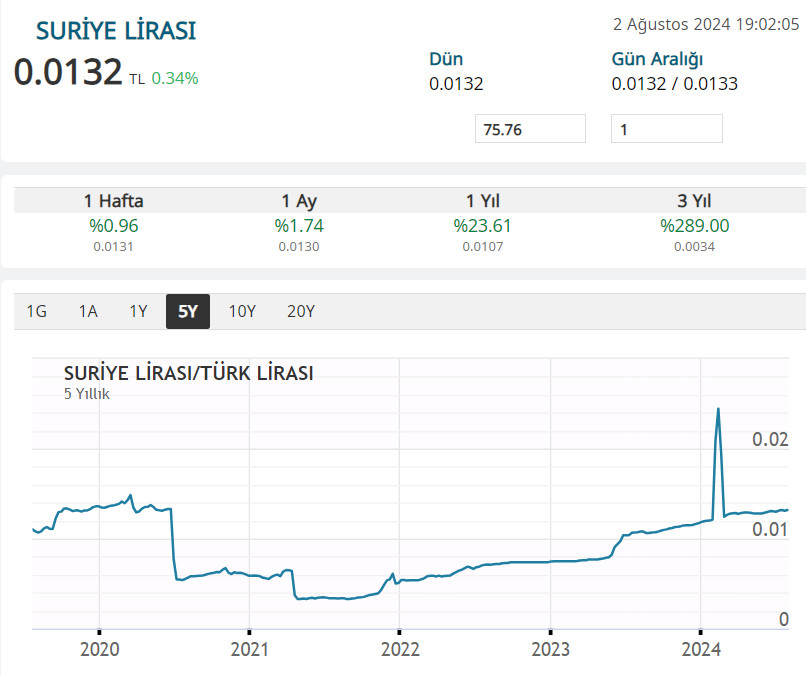Viewport: 806px width, 676px height.
Task: Click the 0.01 y-axis label
Action: click(x=770, y=529)
